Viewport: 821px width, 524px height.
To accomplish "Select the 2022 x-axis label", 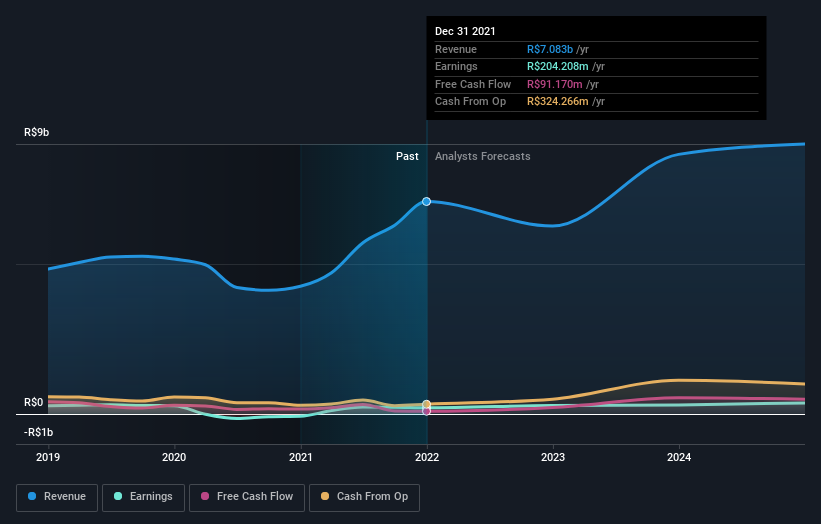I will click(427, 457).
